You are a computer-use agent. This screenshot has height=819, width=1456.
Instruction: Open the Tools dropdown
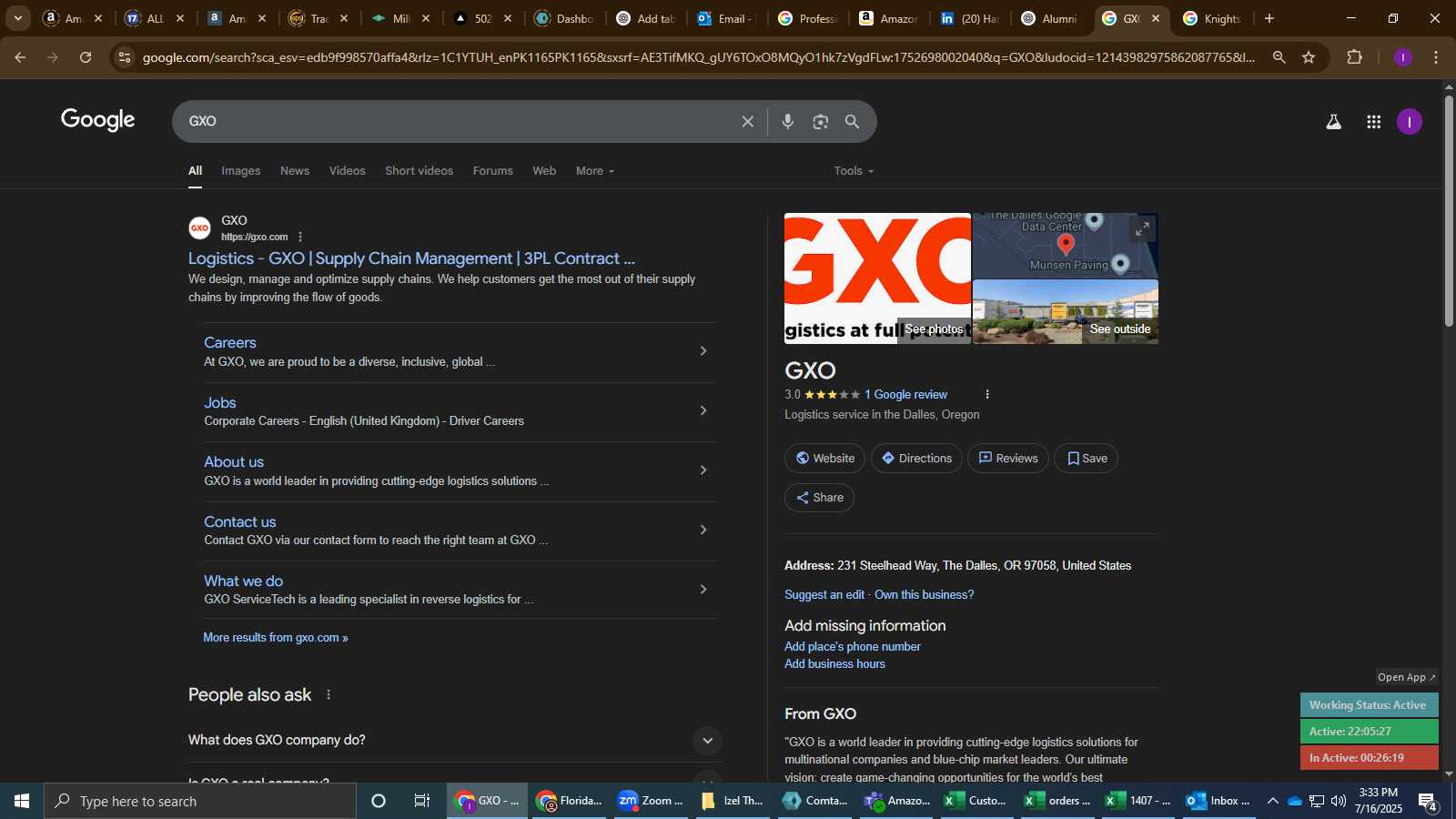click(854, 171)
